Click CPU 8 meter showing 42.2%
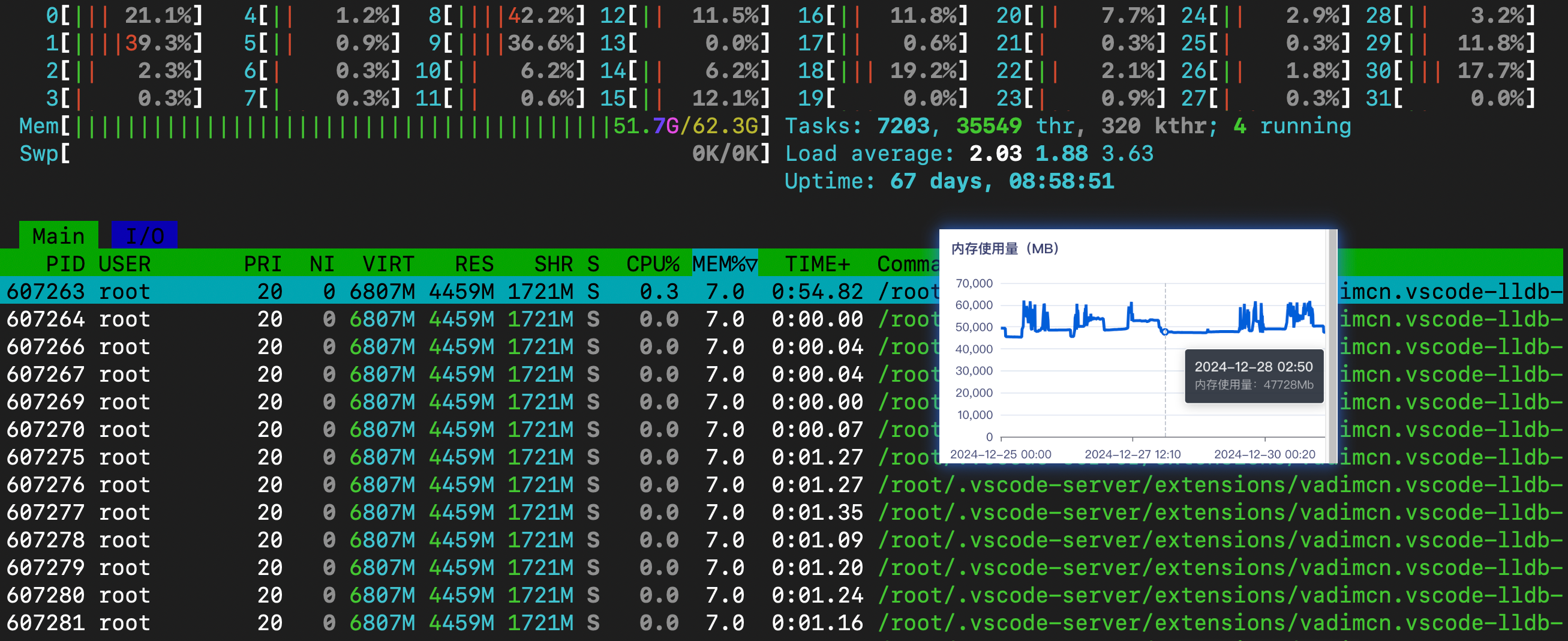Viewport: 1568px width, 641px height. (506, 15)
